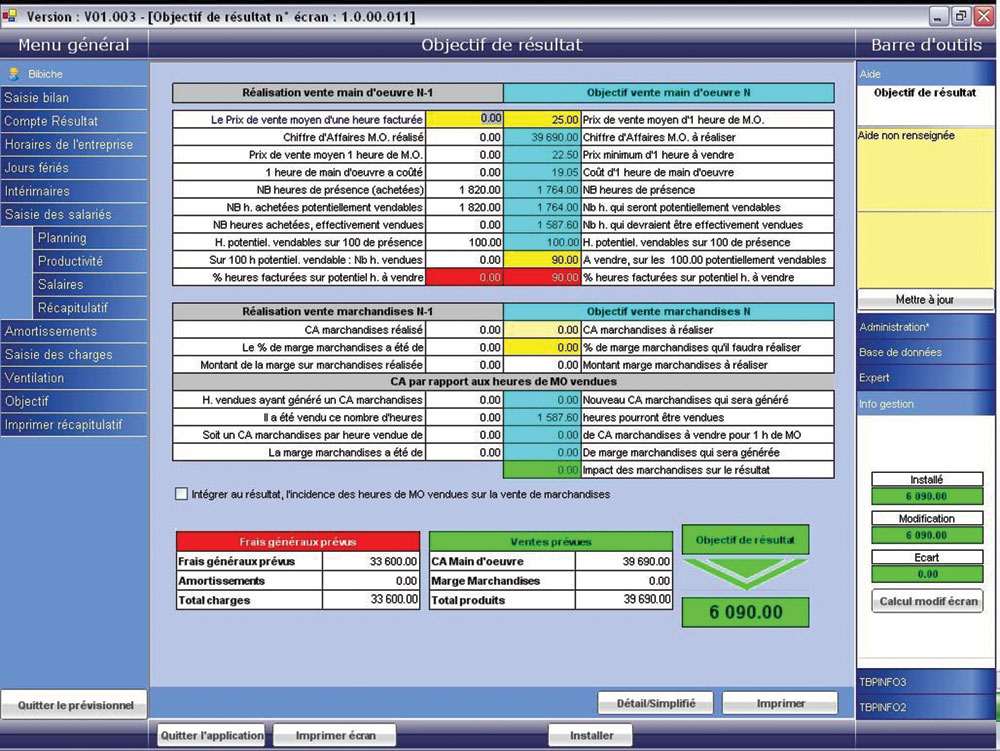Edit yellow price field showing 25.00

tap(541, 118)
